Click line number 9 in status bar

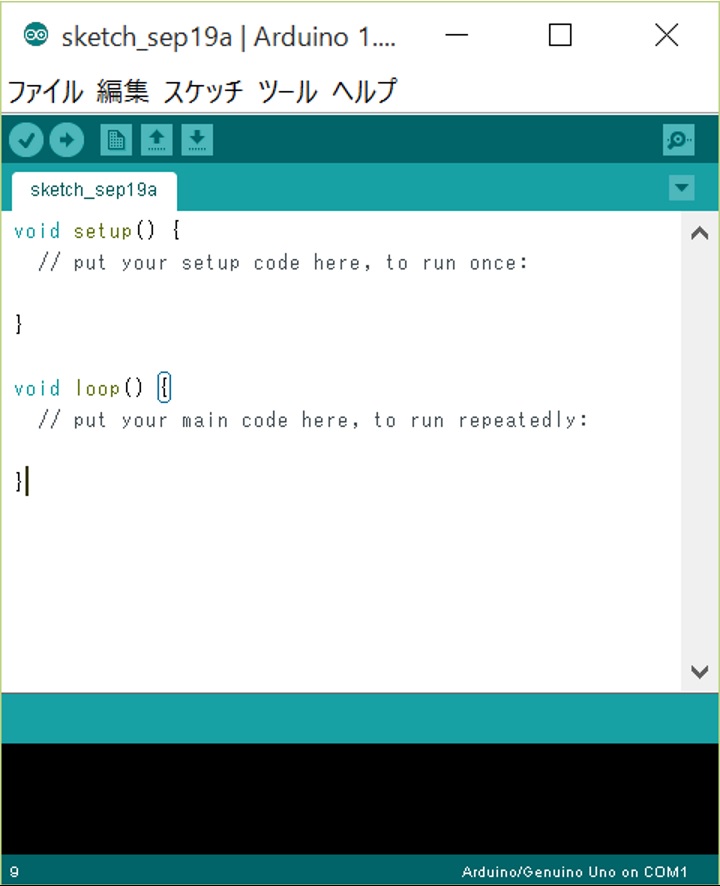(15, 872)
